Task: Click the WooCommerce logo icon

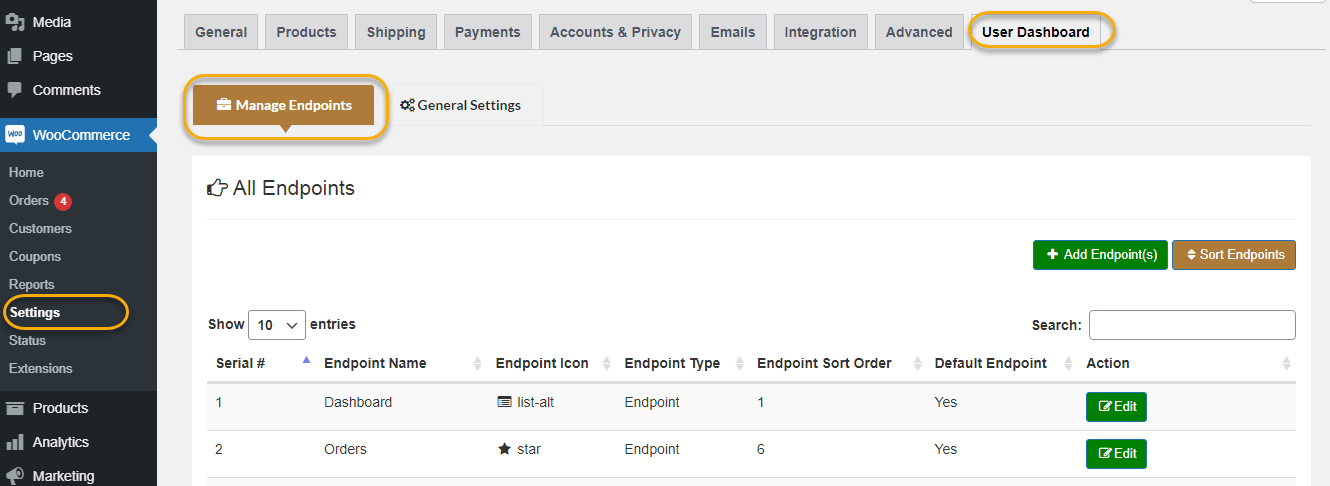Action: [x=15, y=135]
